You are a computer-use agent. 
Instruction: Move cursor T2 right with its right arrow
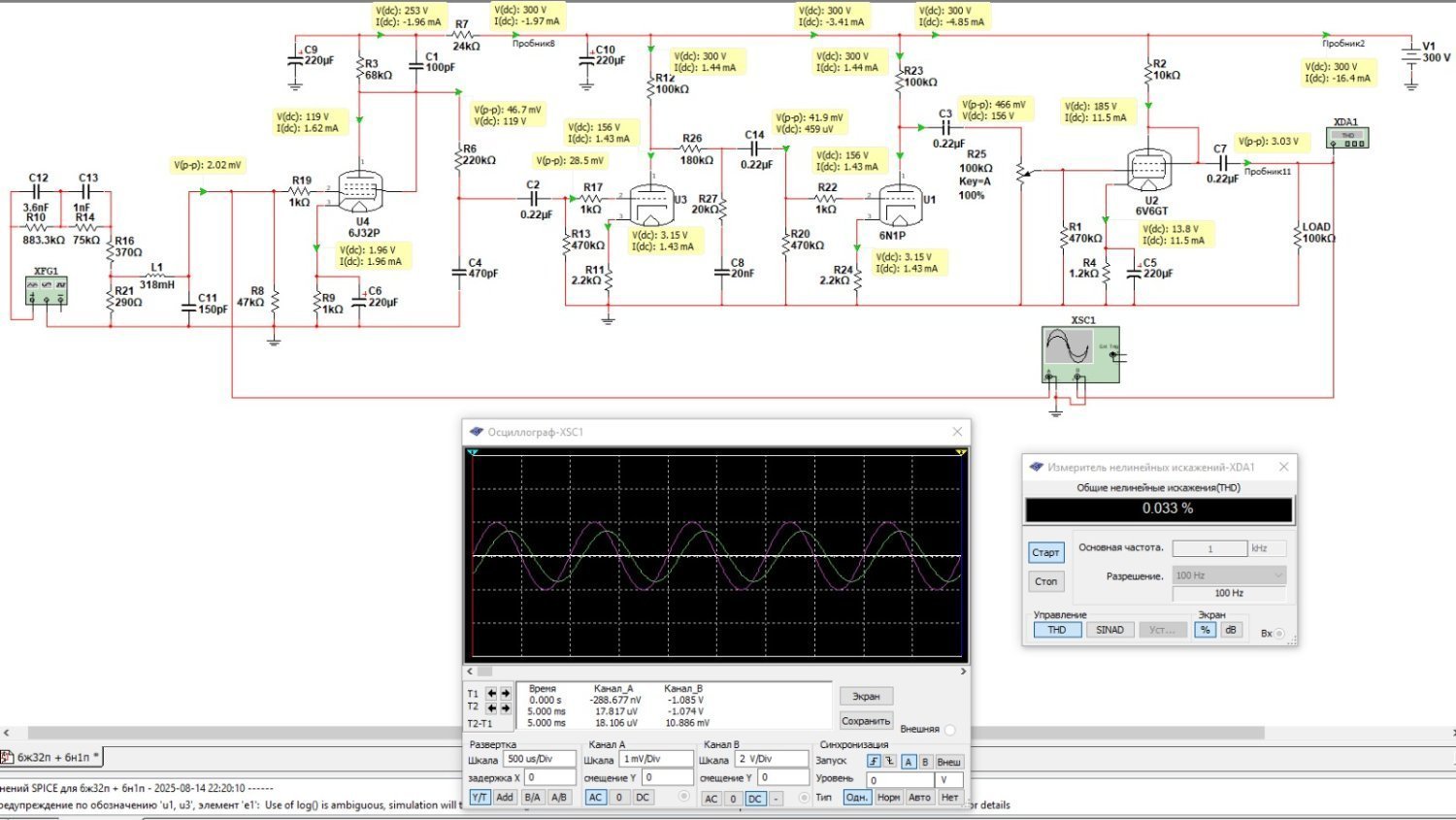click(505, 708)
